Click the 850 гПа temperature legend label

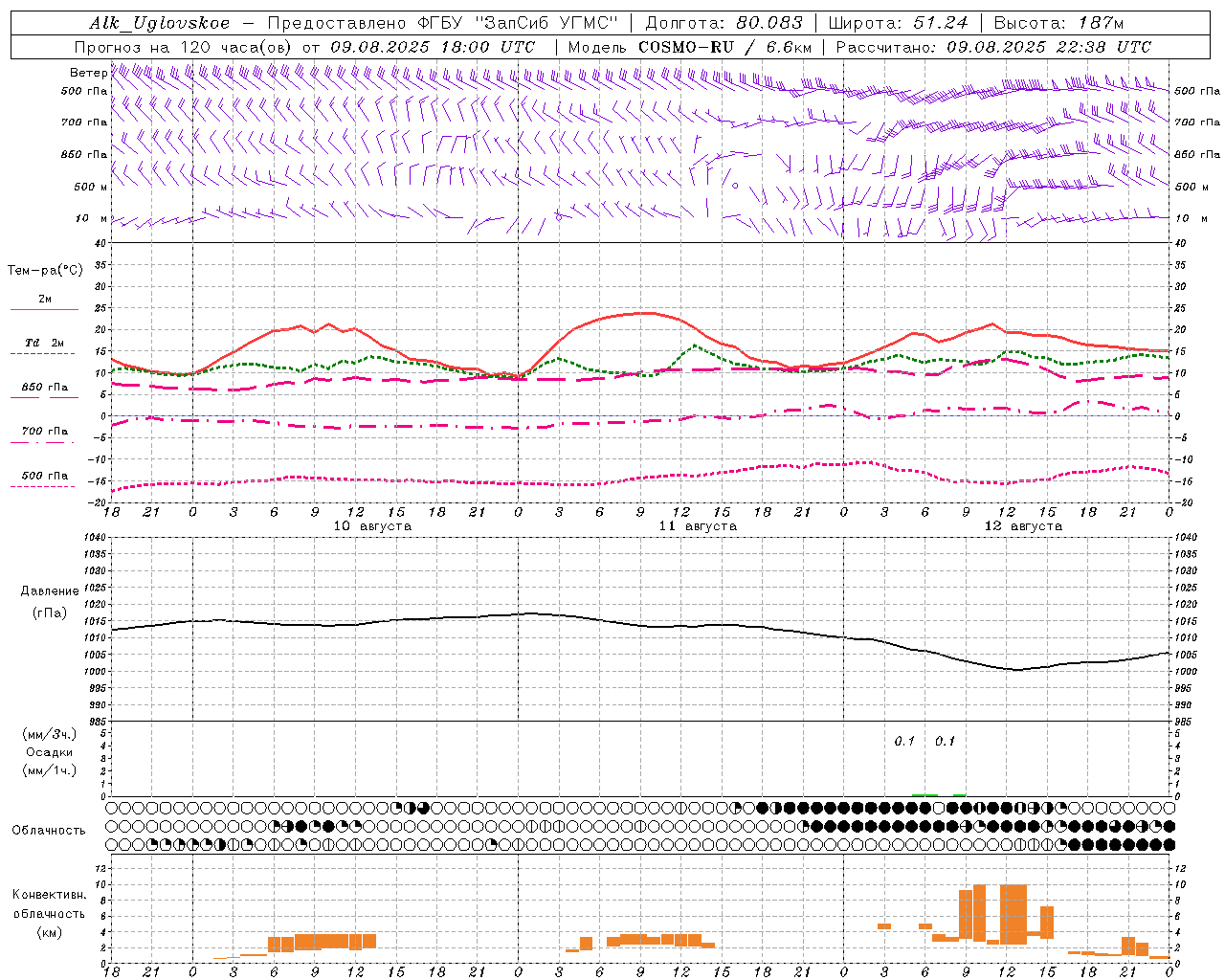coord(45,388)
